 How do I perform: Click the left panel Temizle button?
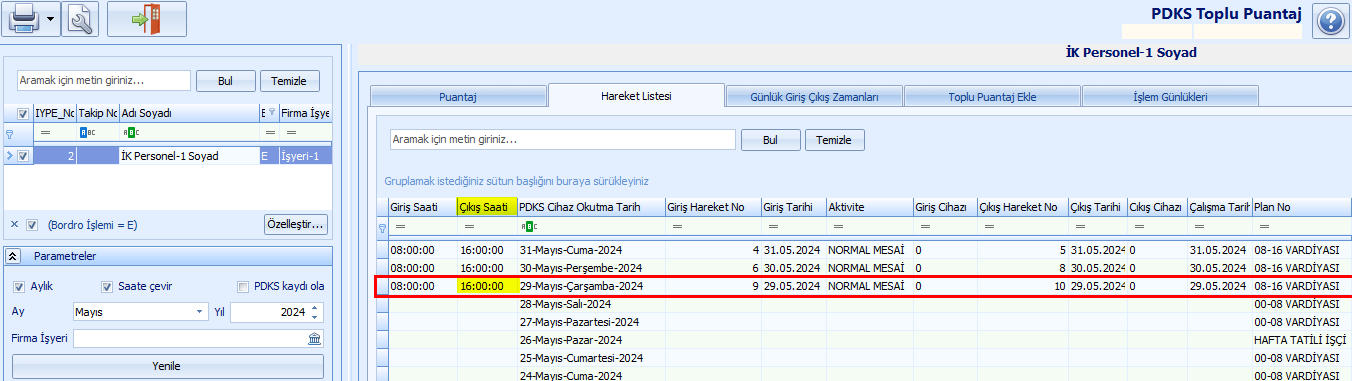coord(290,81)
